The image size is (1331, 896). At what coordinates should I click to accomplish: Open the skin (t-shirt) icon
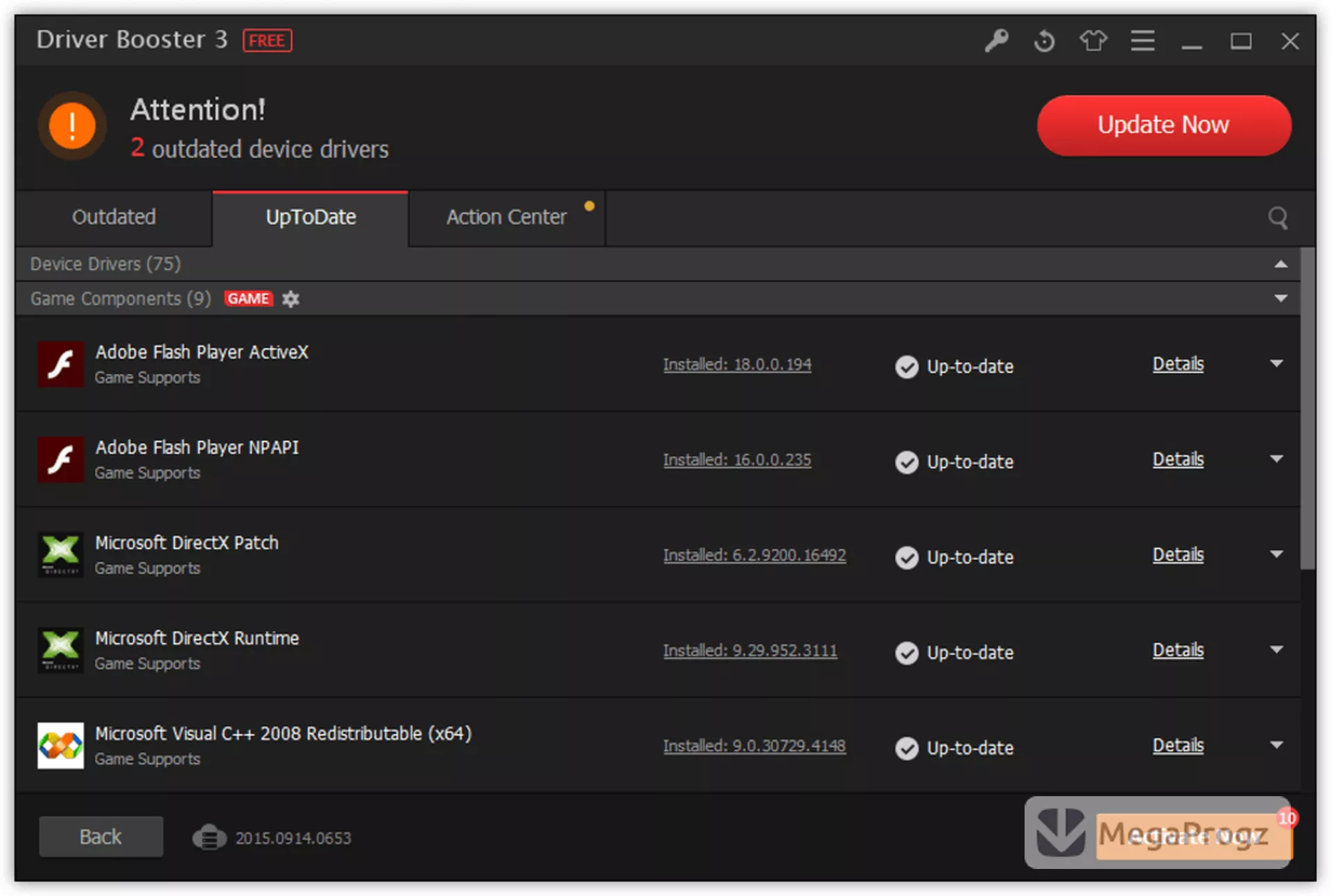click(1093, 41)
